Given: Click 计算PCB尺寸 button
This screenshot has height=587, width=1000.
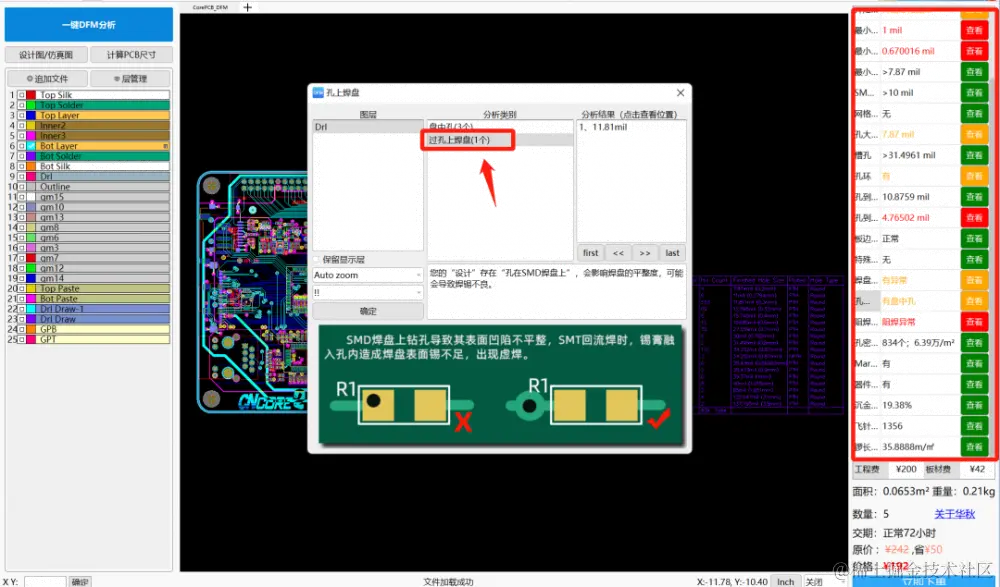Looking at the screenshot, I should coord(131,55).
